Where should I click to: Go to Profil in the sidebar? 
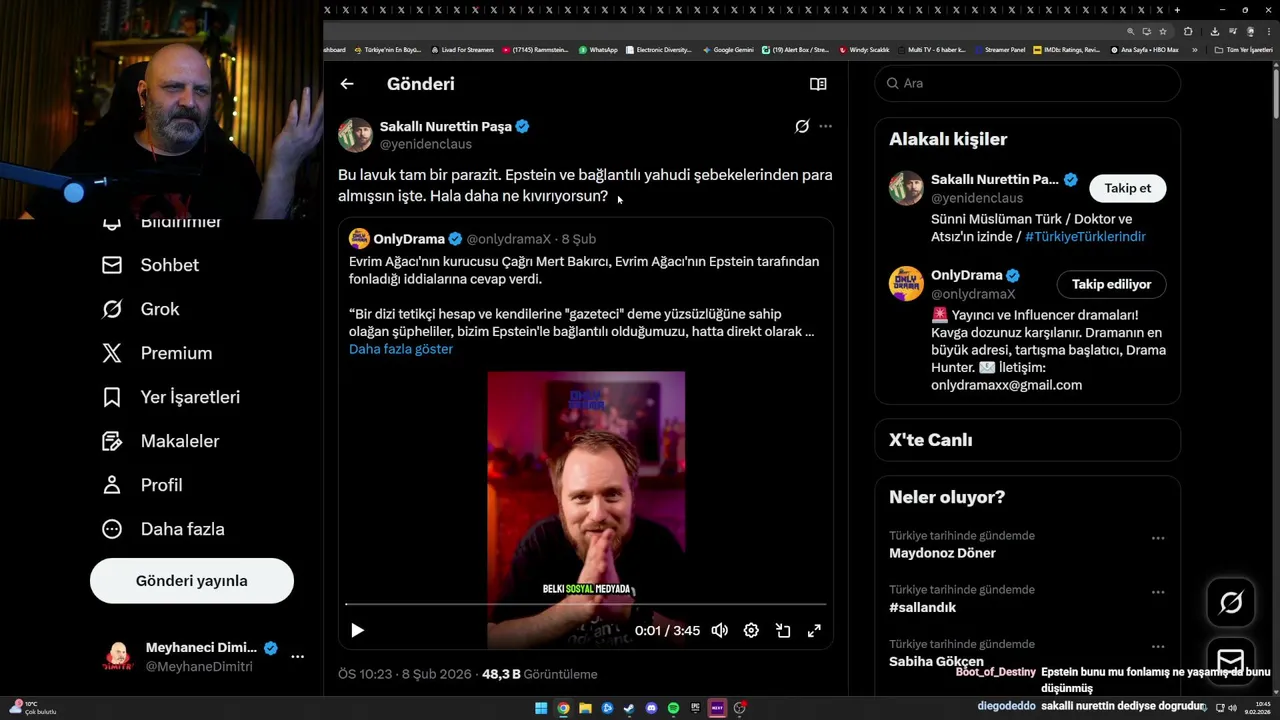tap(142, 485)
